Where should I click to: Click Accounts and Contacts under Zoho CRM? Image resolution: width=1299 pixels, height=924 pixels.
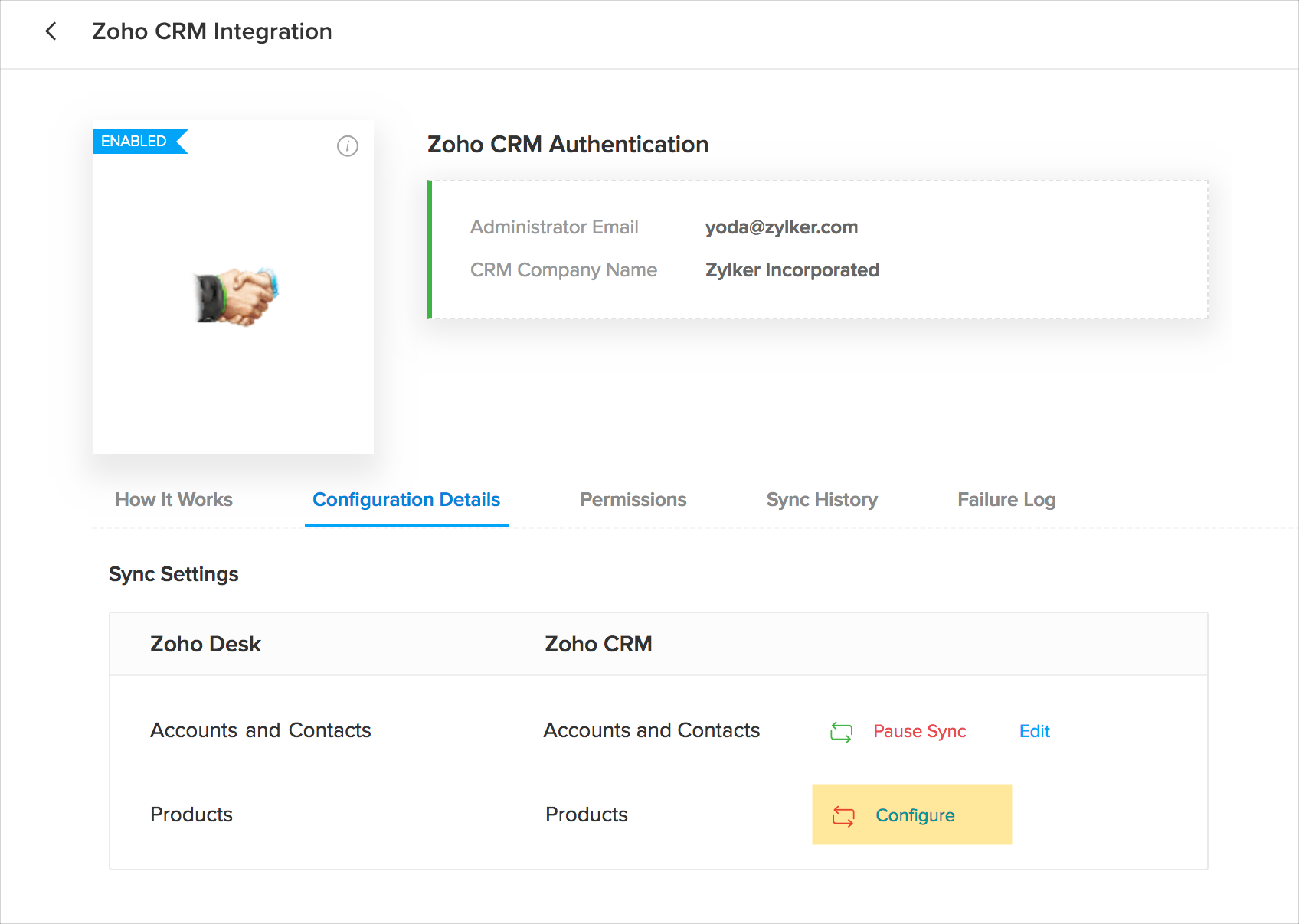tap(652, 730)
